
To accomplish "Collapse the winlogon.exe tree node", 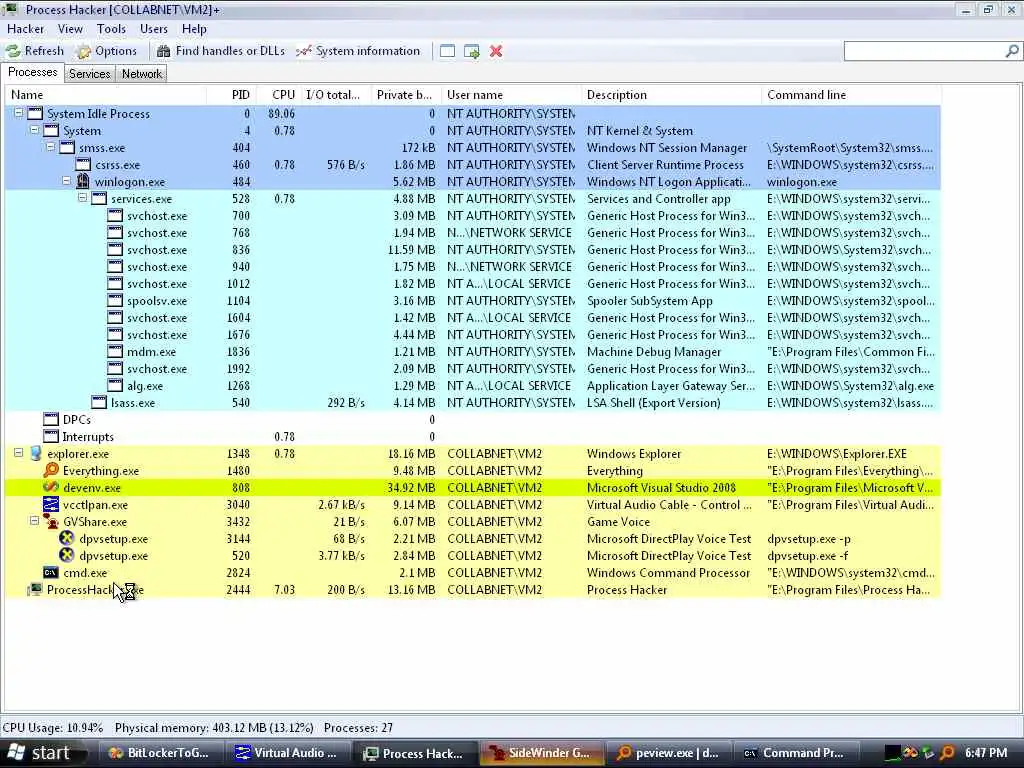I will click(x=67, y=181).
